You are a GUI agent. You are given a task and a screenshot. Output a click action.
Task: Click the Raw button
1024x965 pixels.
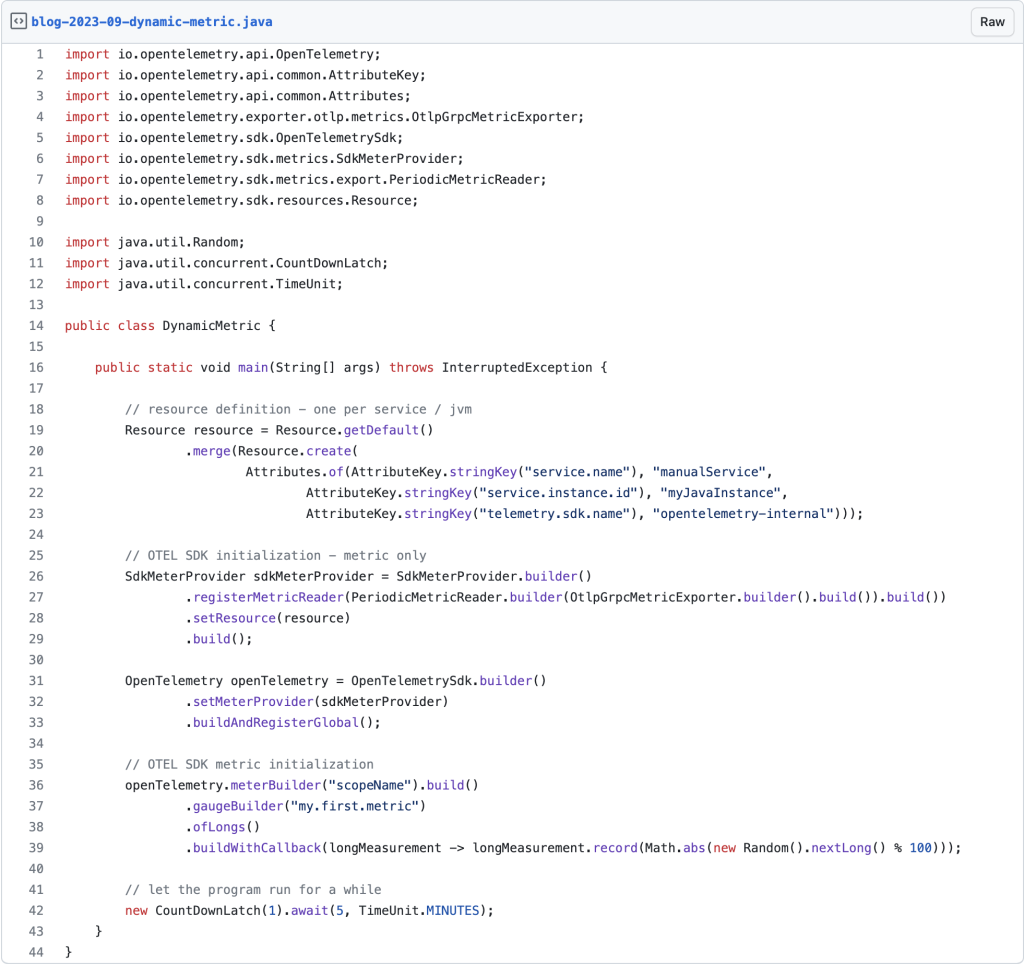[991, 21]
